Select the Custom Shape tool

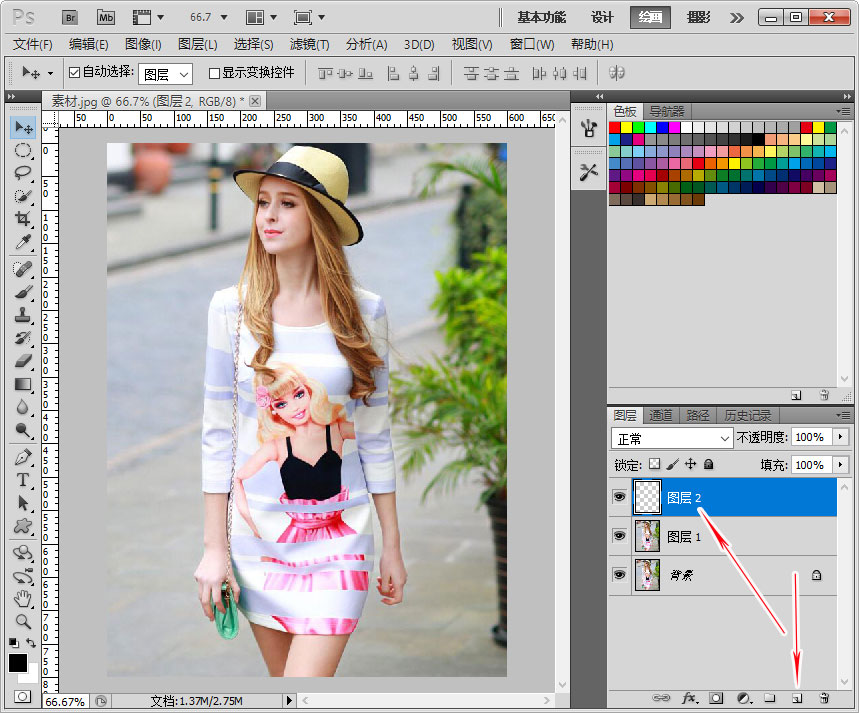(23, 526)
